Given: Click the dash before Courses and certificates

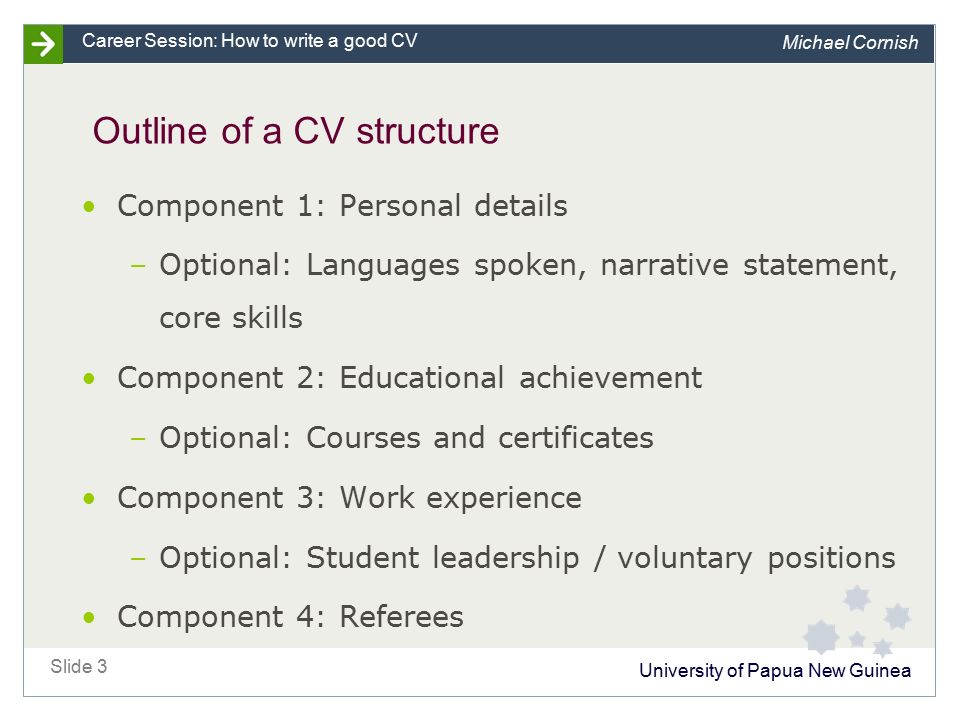Looking at the screenshot, I should [x=138, y=438].
